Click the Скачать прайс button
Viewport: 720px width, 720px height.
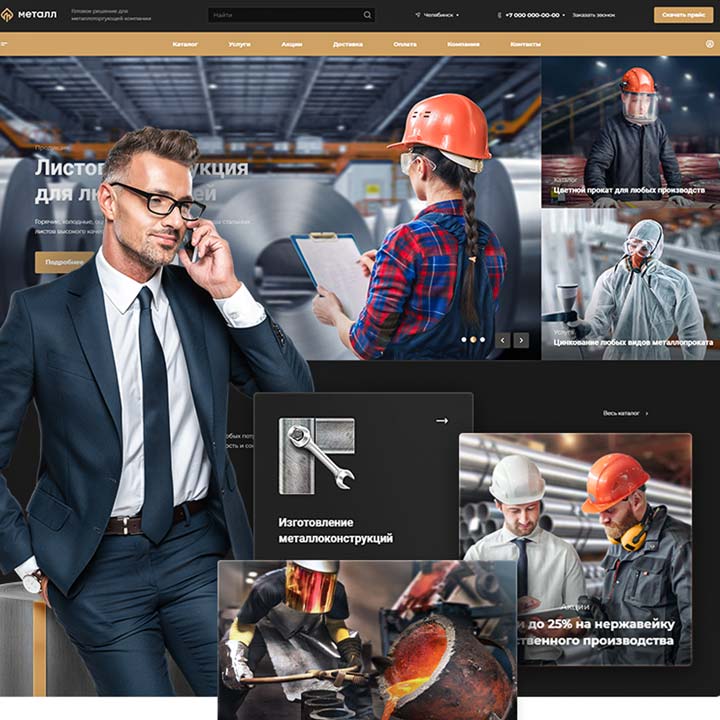click(684, 15)
